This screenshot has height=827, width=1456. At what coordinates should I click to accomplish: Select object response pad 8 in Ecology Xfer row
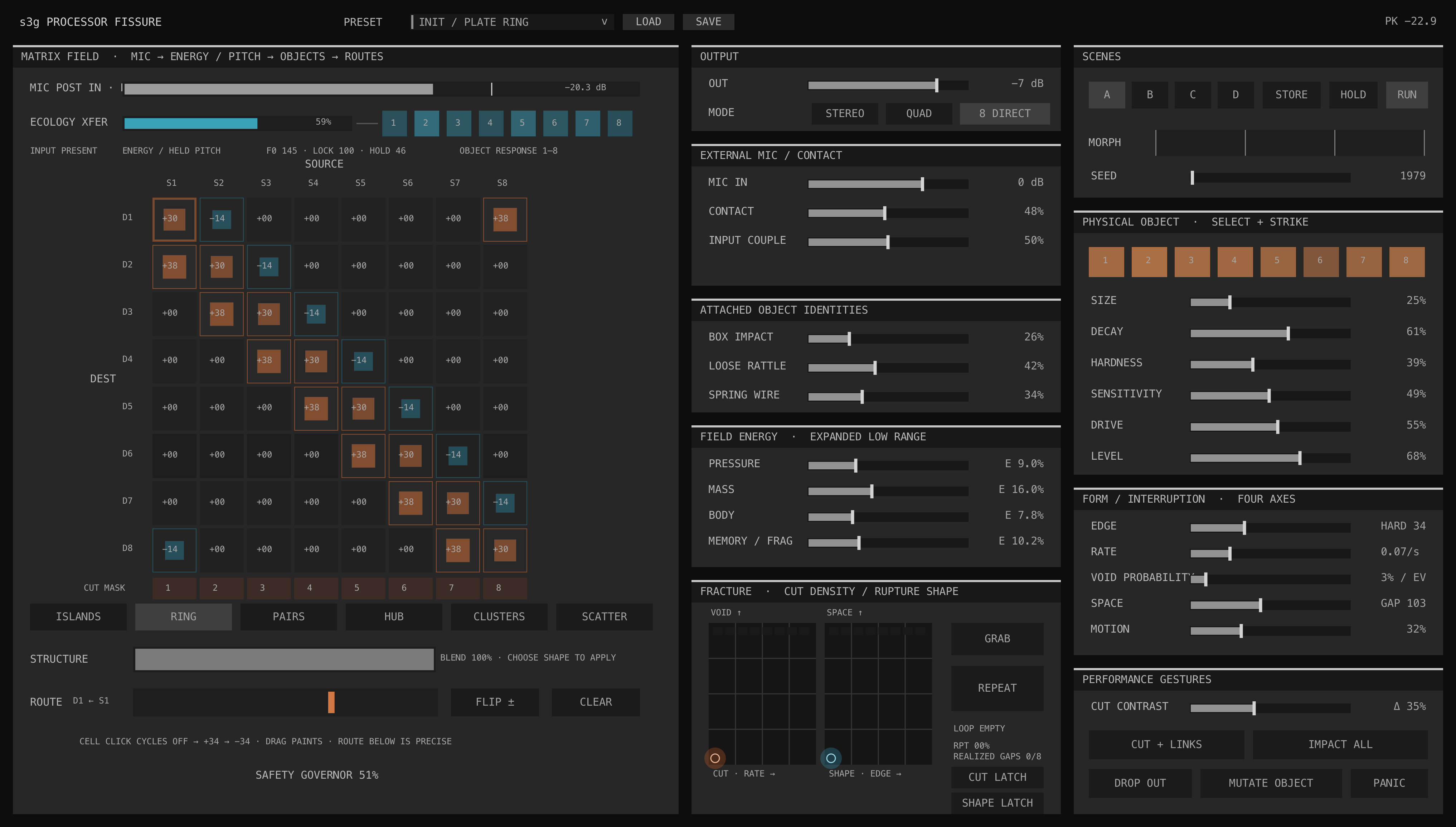620,123
